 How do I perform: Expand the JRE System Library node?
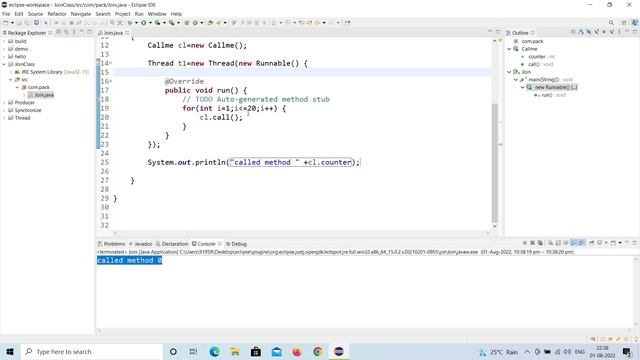click(x=11, y=72)
